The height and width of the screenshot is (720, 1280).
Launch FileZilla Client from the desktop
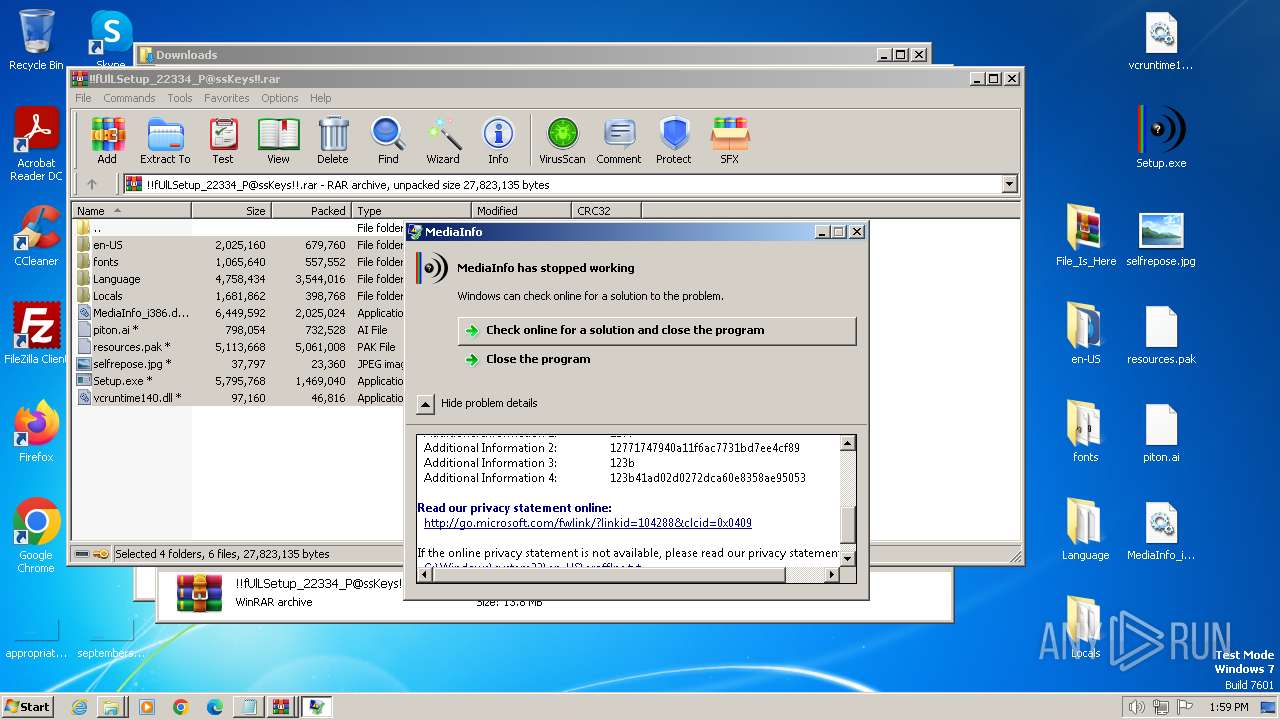coord(36,334)
